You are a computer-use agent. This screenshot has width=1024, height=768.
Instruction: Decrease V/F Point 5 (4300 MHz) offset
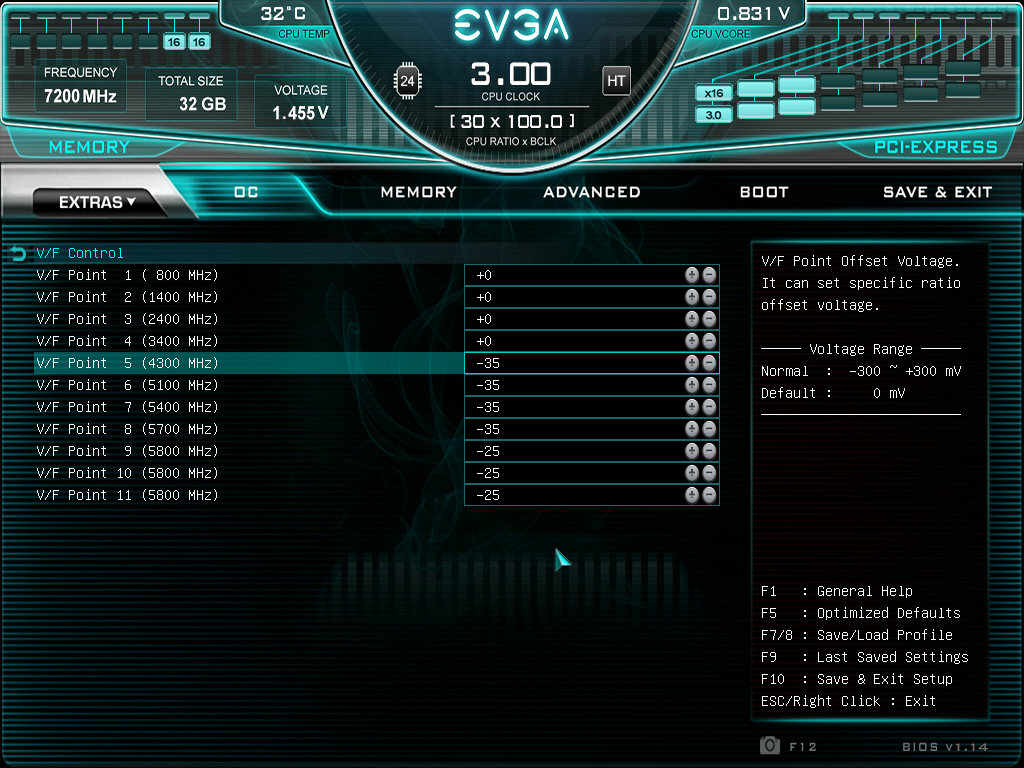coord(709,363)
